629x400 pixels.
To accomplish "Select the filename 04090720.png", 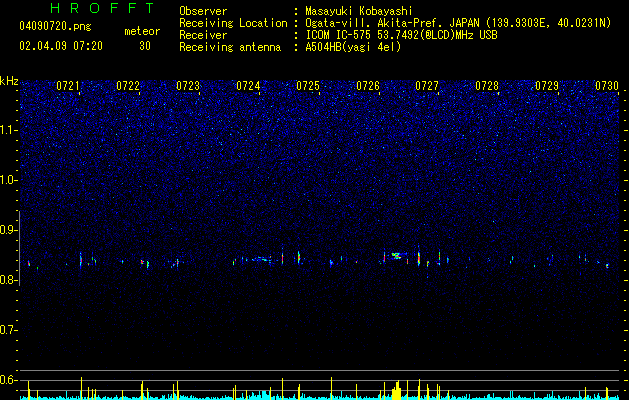I will tap(55, 26).
